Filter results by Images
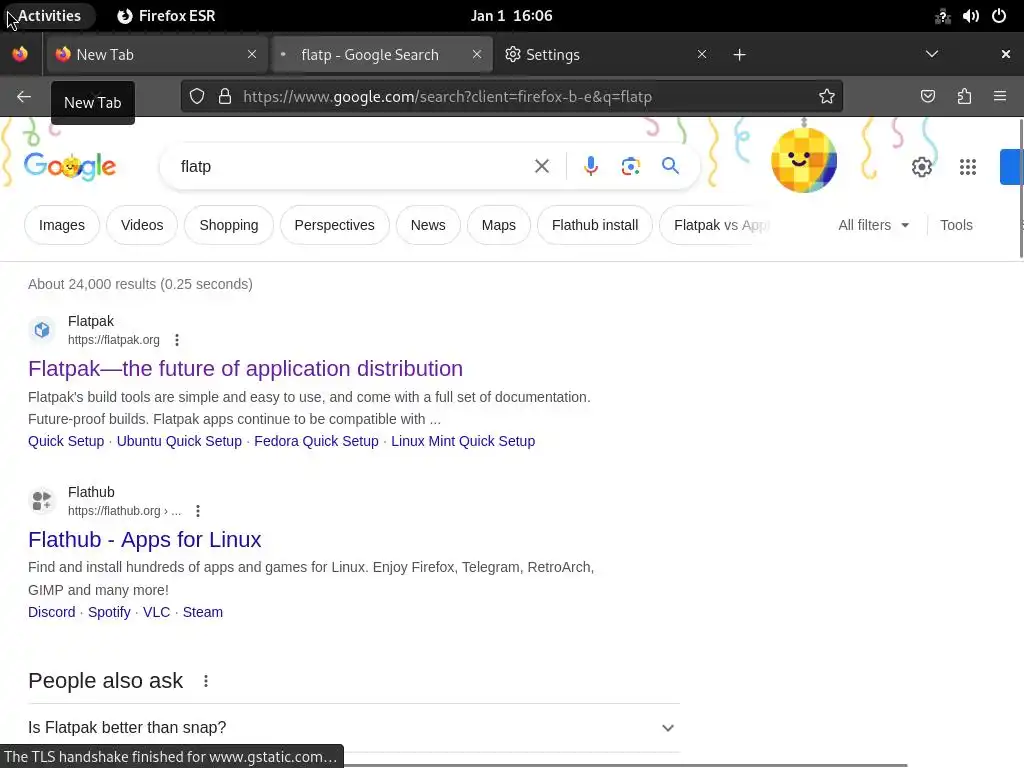1024x768 pixels. click(61, 225)
